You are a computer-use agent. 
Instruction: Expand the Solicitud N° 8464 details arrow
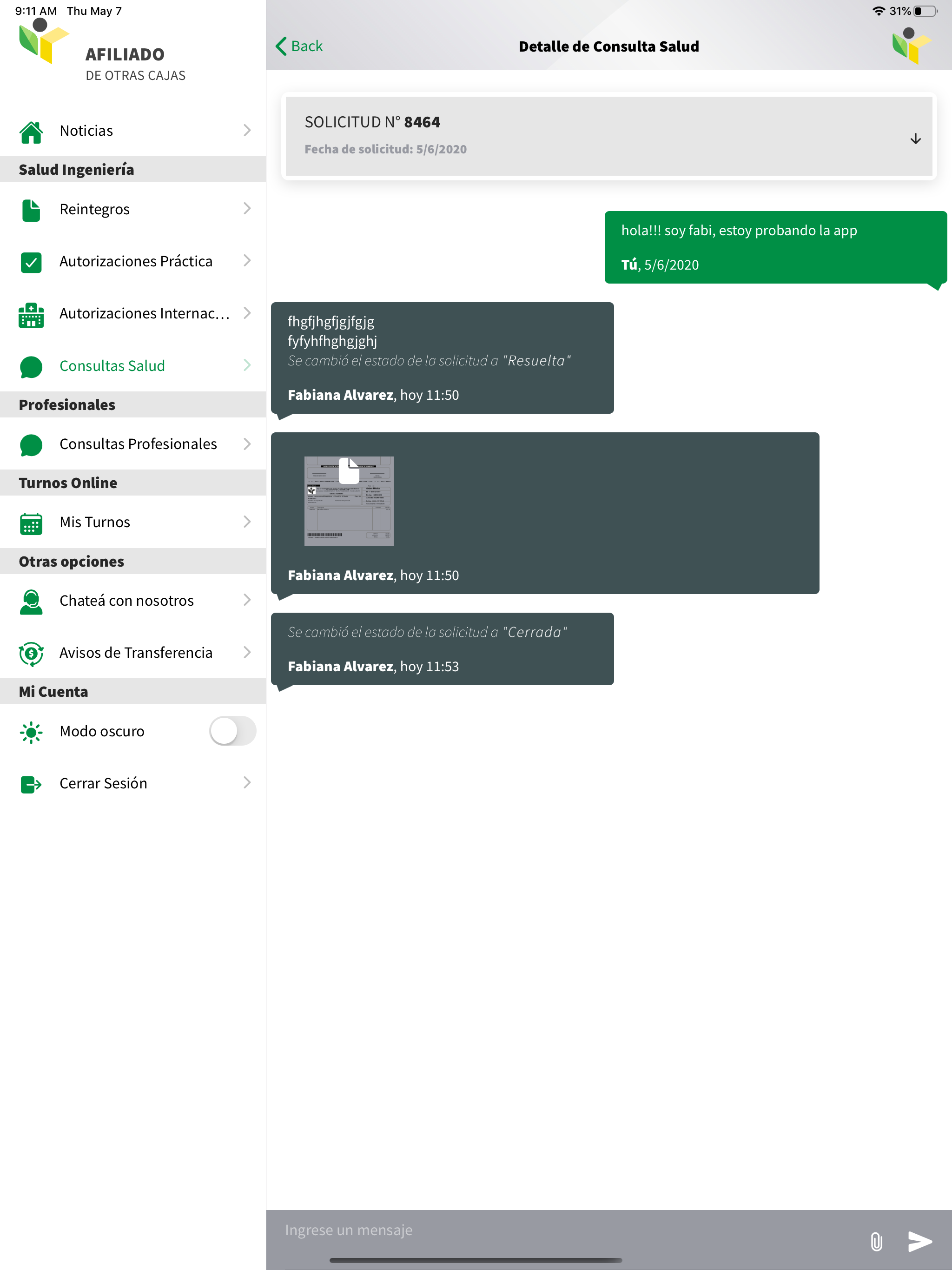pos(915,139)
